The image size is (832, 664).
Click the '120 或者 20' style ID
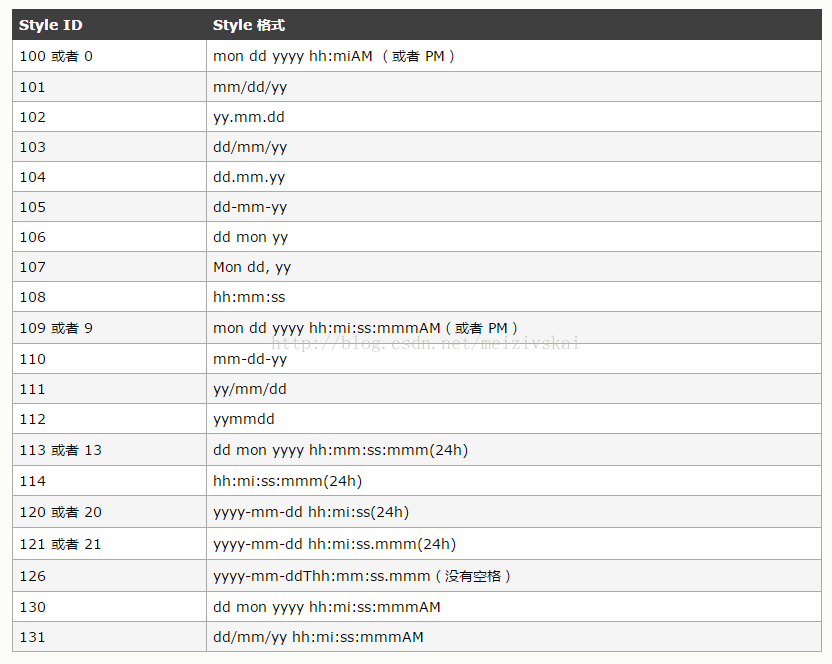coord(60,512)
